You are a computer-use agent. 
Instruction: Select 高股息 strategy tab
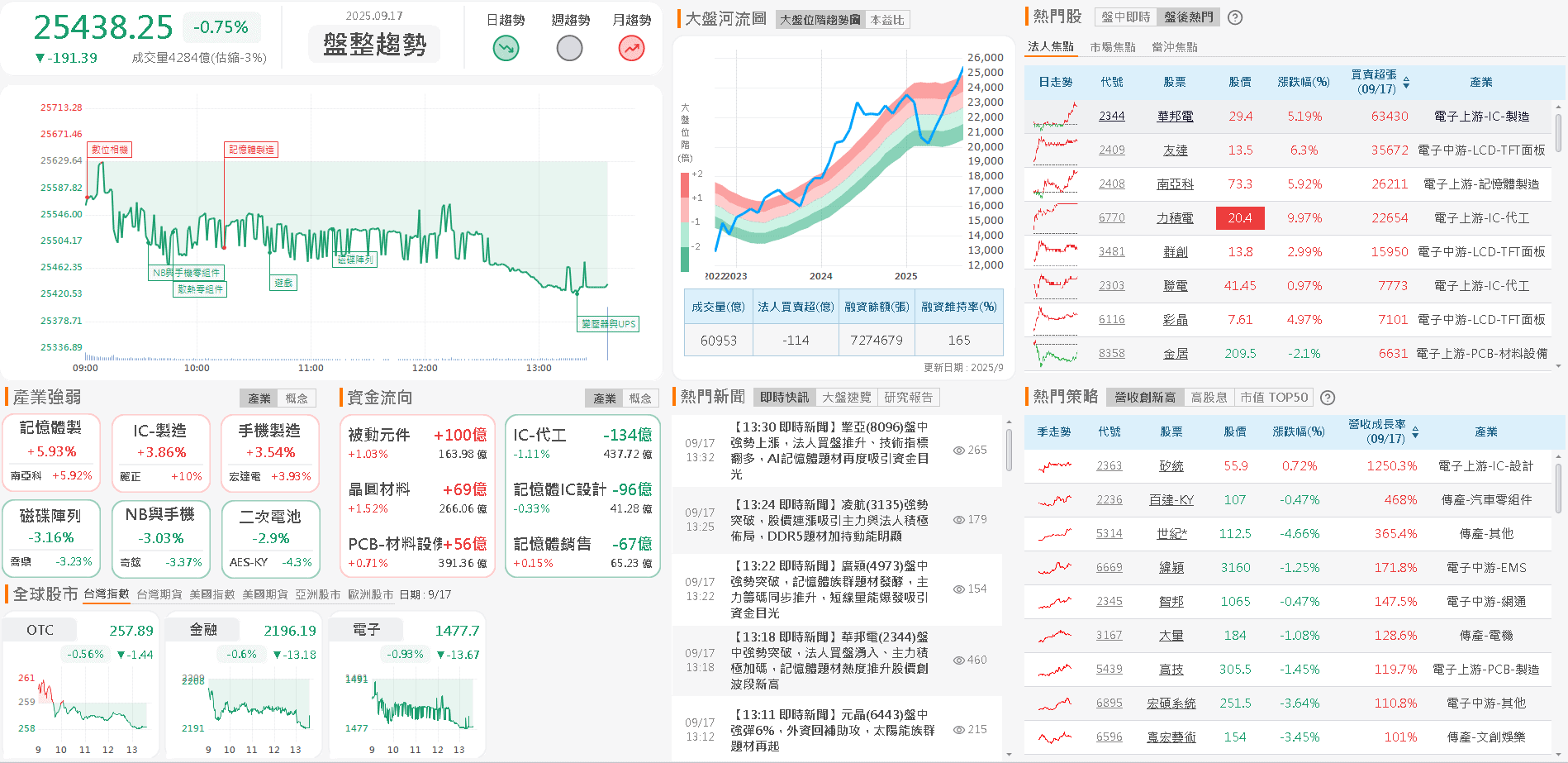click(x=1209, y=398)
